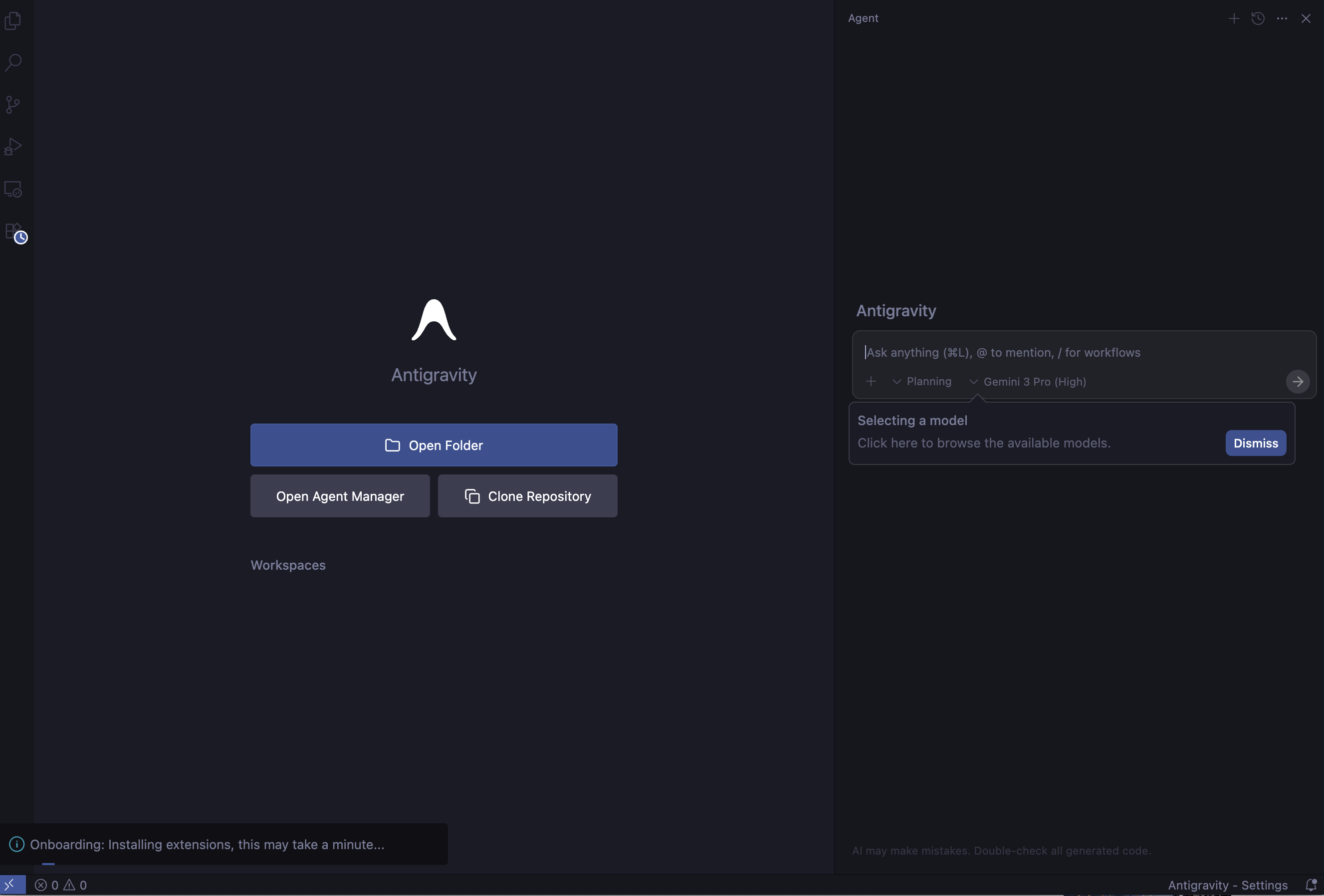Open the Explorer view in activity bar
Viewport: 1324px width, 896px height.
(13, 21)
